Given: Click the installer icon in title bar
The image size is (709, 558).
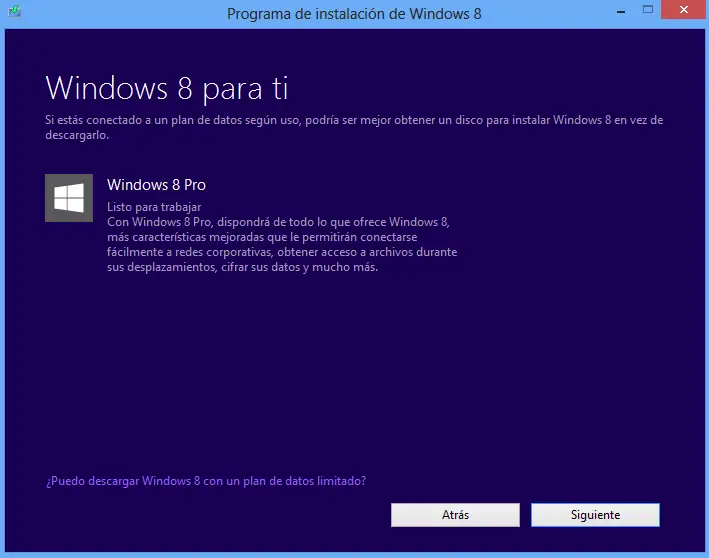Looking at the screenshot, I should 14,11.
